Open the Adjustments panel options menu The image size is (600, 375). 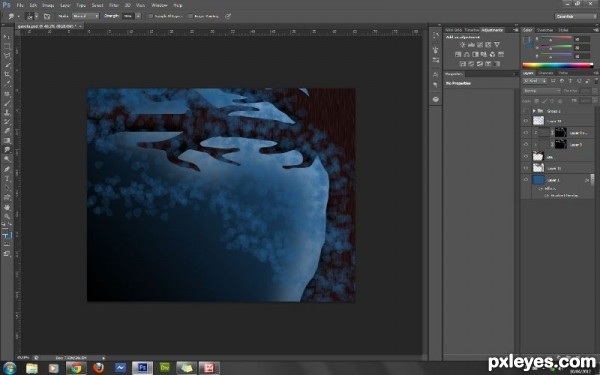click(x=515, y=30)
